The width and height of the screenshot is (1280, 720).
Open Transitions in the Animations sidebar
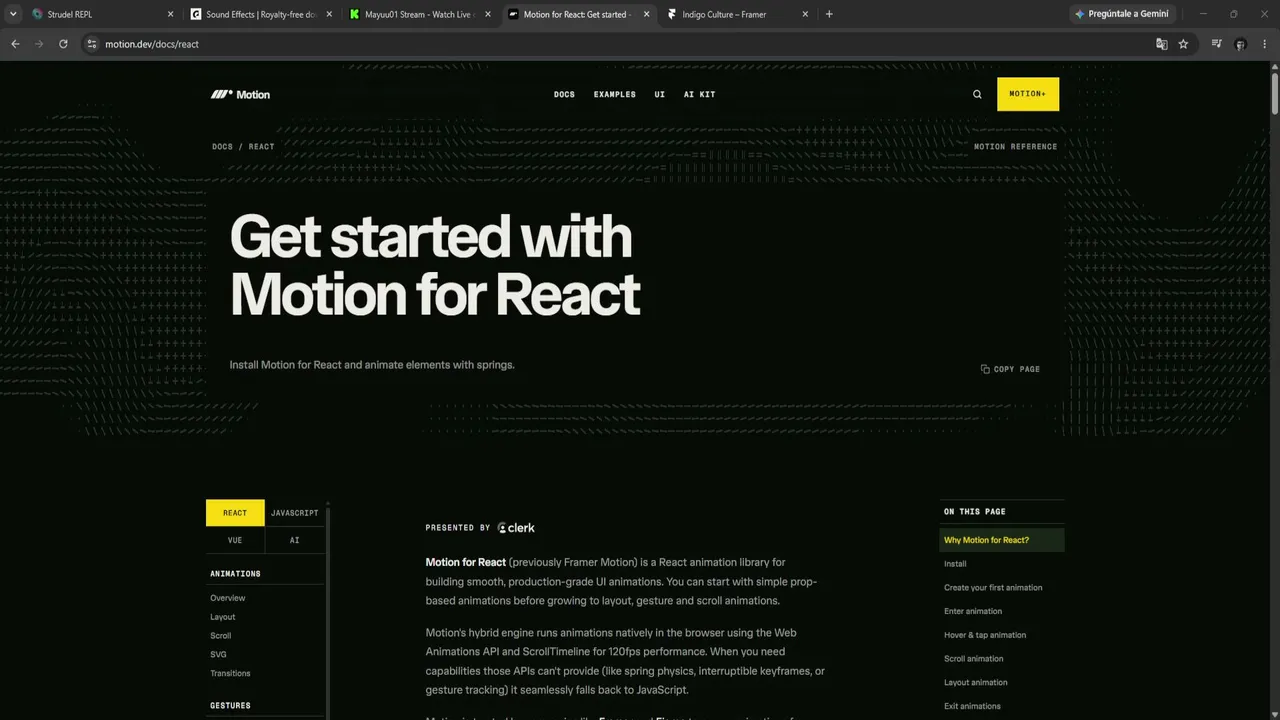point(230,674)
